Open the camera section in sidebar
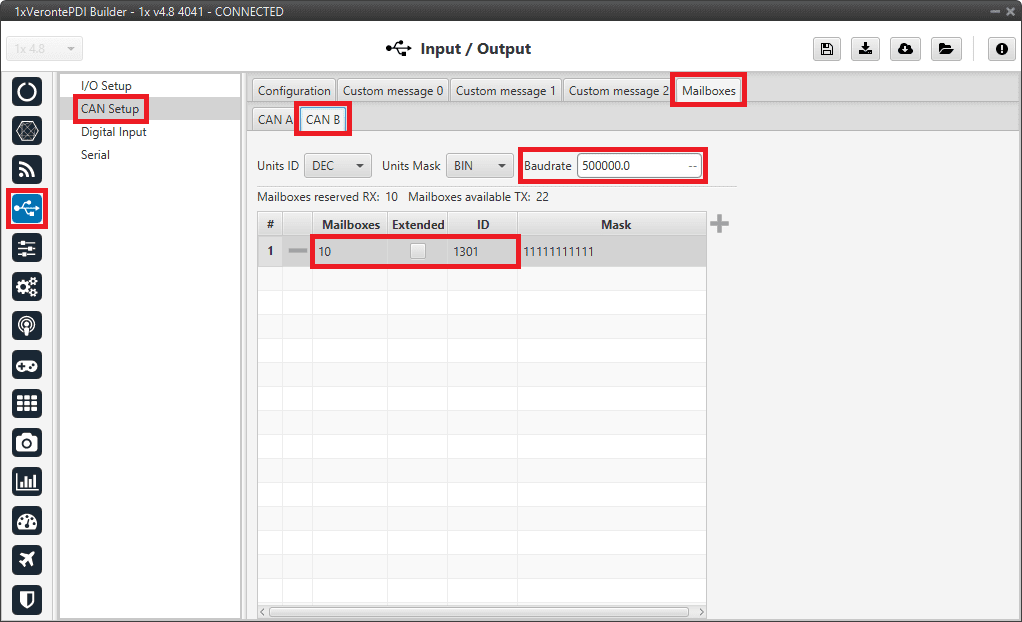Screen dimensions: 1022x622 click(27, 442)
